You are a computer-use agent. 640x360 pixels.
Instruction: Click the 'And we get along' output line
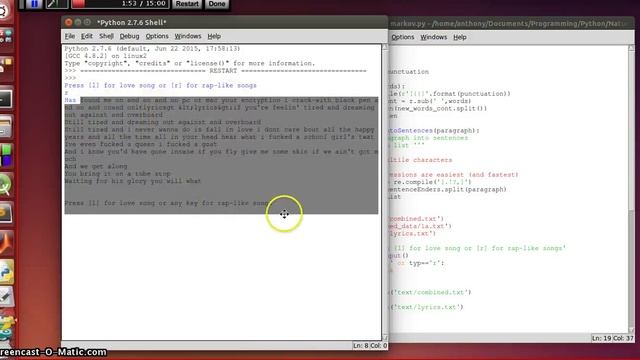(x=96, y=167)
